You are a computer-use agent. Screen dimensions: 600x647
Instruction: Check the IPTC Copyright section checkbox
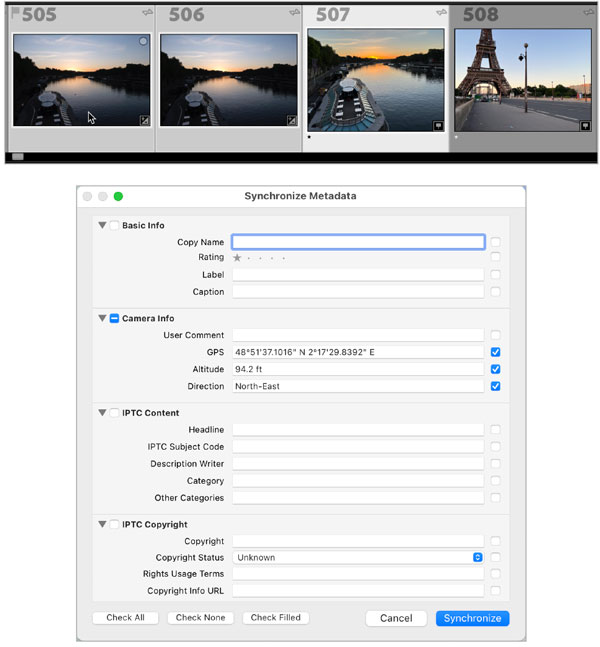tap(114, 524)
